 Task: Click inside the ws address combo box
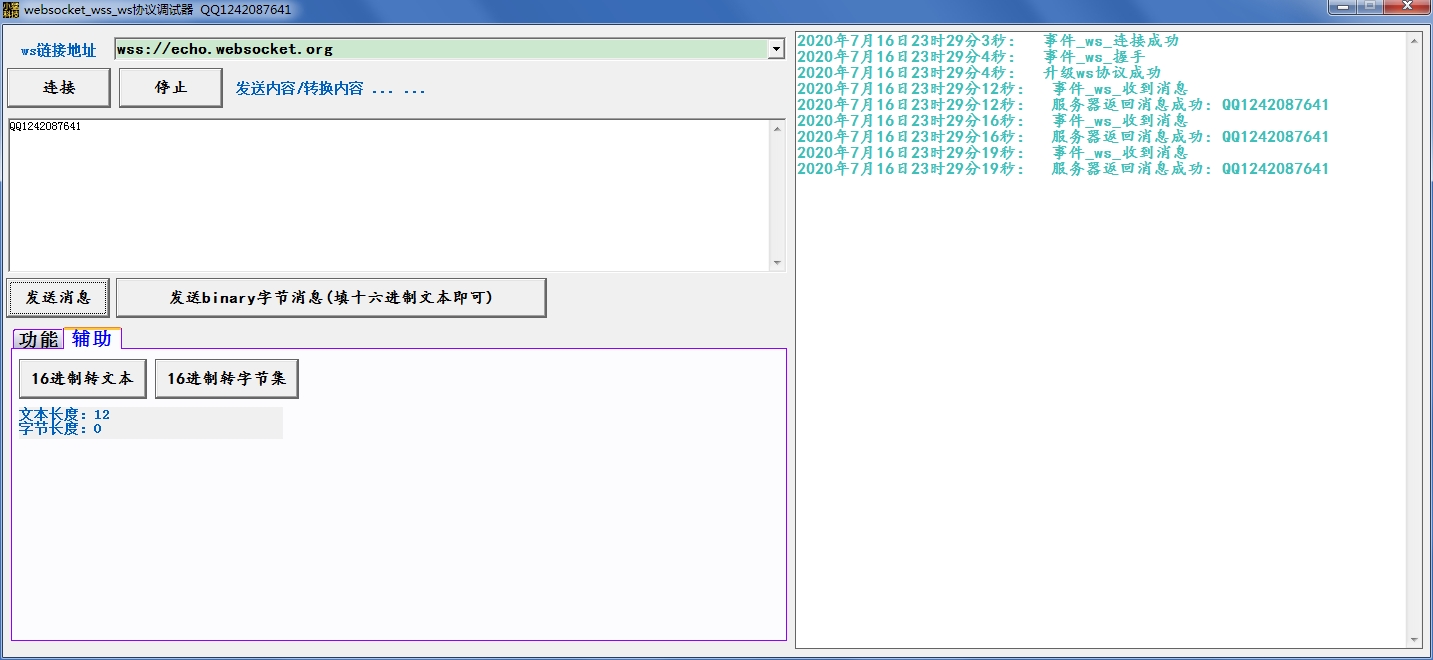(400, 48)
